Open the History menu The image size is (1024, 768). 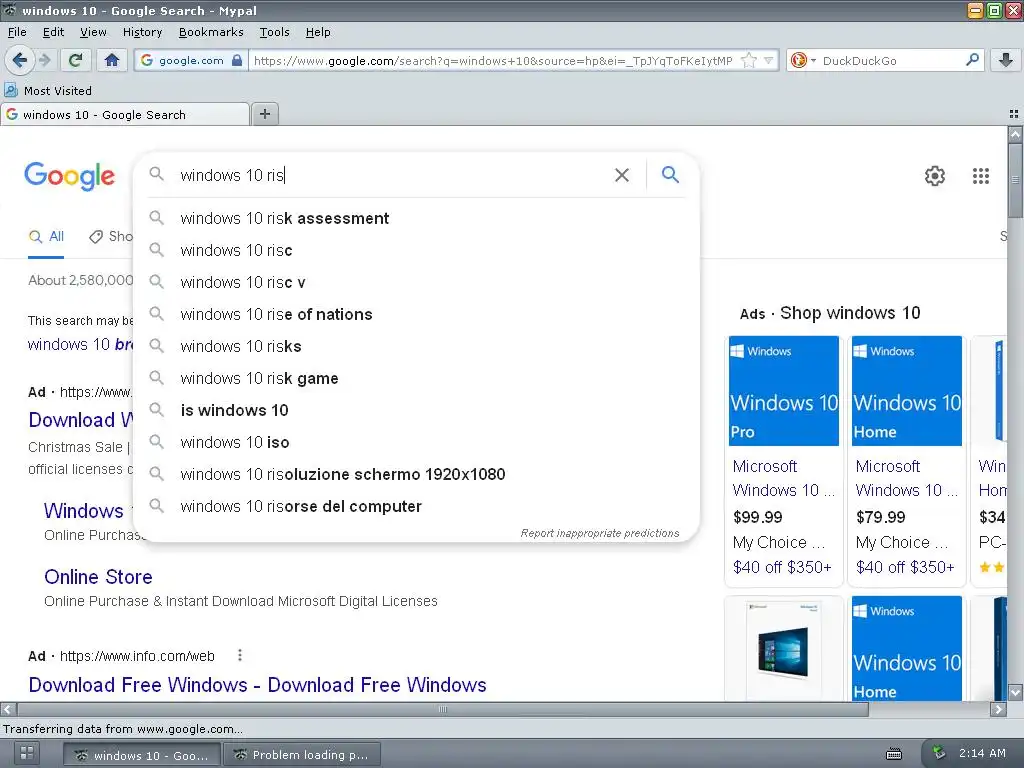[x=142, y=32]
